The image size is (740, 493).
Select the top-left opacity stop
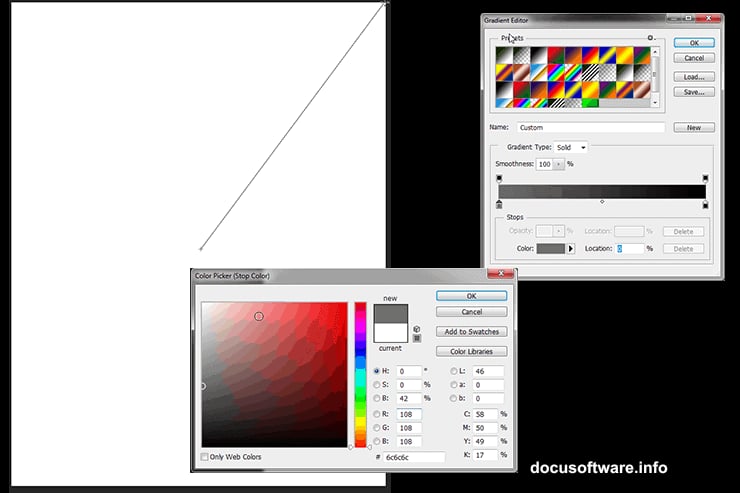[499, 178]
